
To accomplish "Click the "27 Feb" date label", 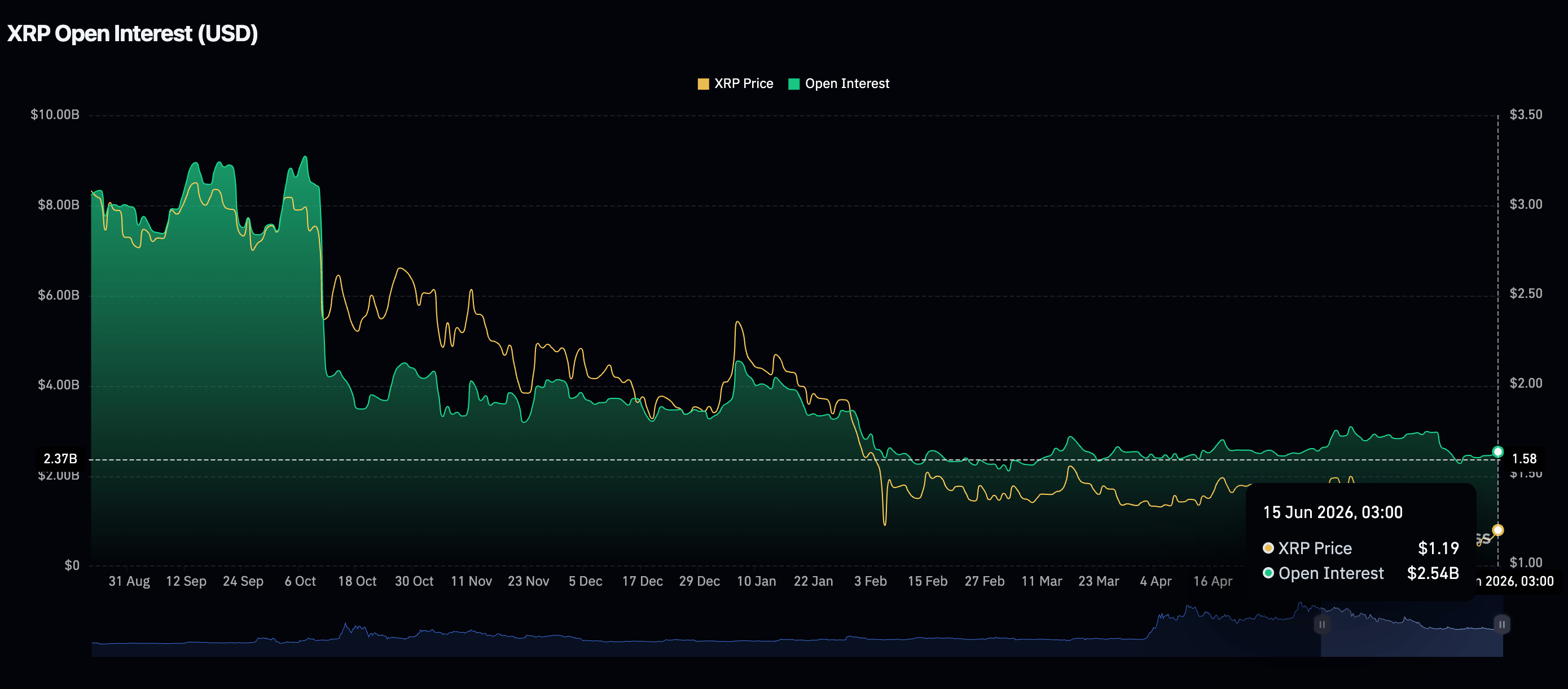I will tap(984, 581).
